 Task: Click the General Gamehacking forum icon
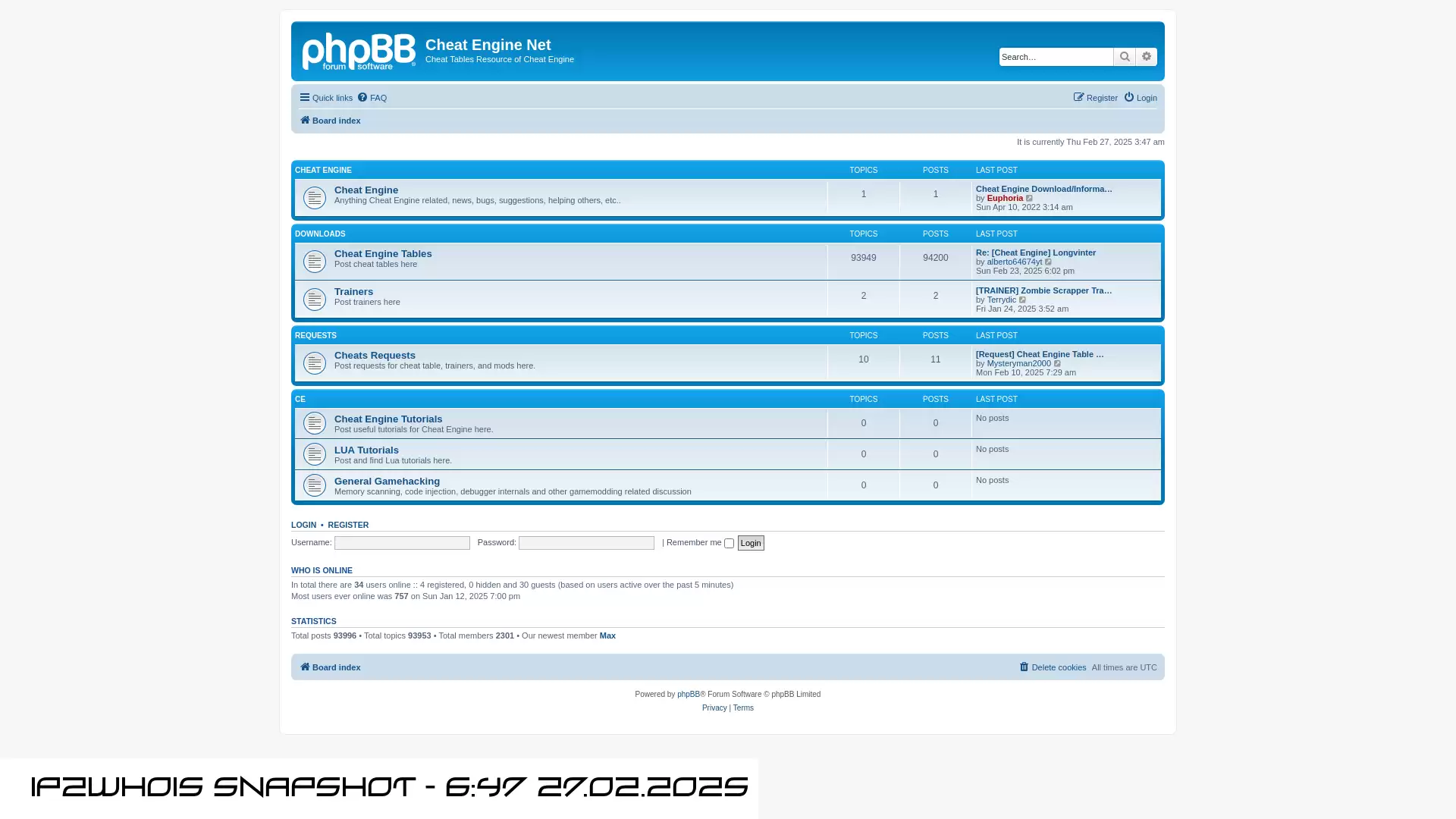tap(315, 485)
